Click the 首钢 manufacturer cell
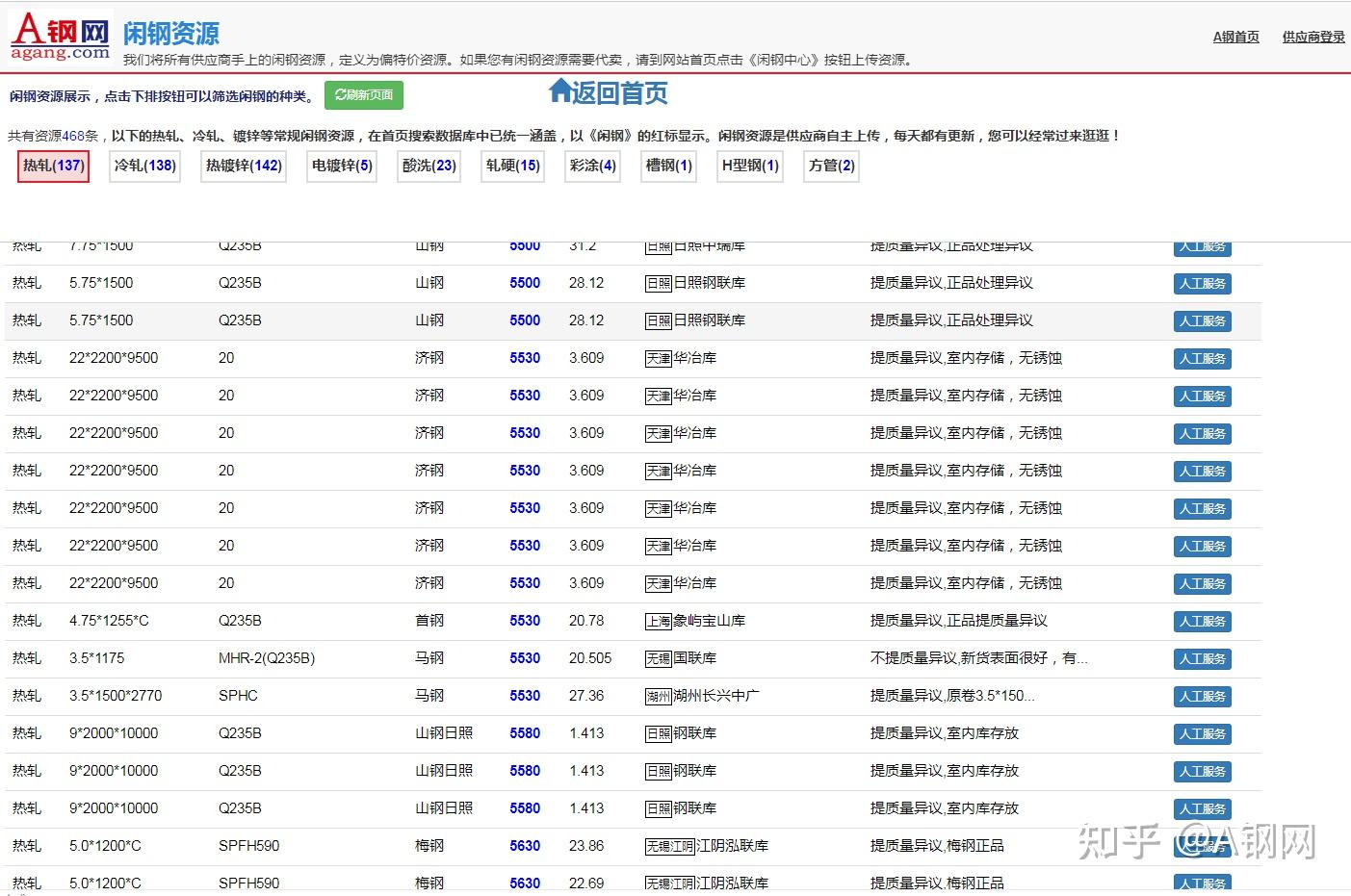This screenshot has width=1351, height=896. (429, 621)
